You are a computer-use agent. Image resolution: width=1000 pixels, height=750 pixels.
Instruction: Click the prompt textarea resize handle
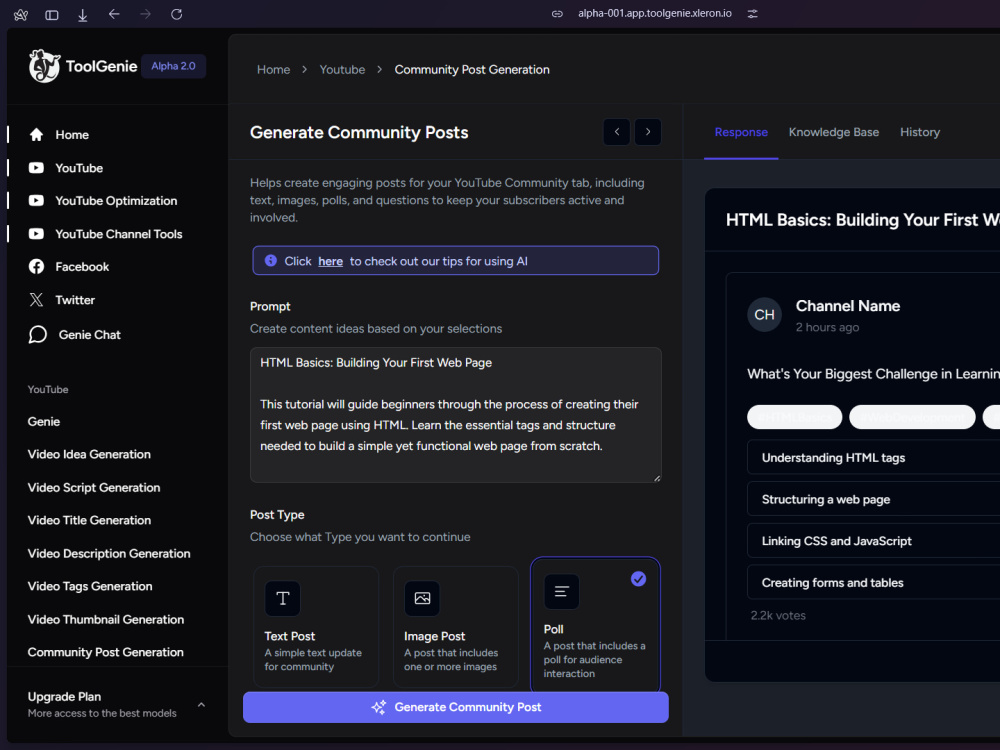pos(657,478)
